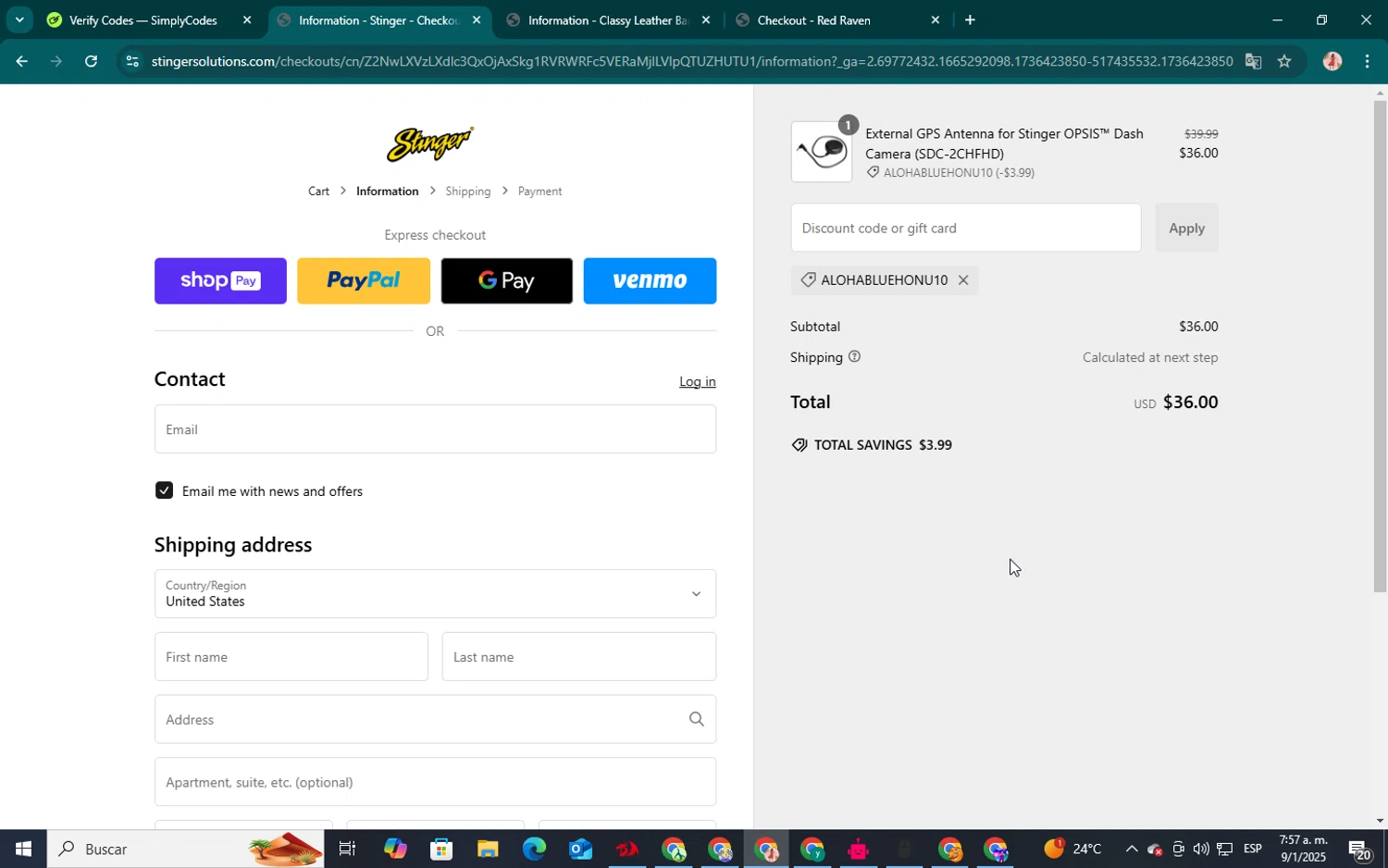Remove the ALOHABLUEHONU10 discount code
Screen dimensions: 1388x868
tap(963, 280)
